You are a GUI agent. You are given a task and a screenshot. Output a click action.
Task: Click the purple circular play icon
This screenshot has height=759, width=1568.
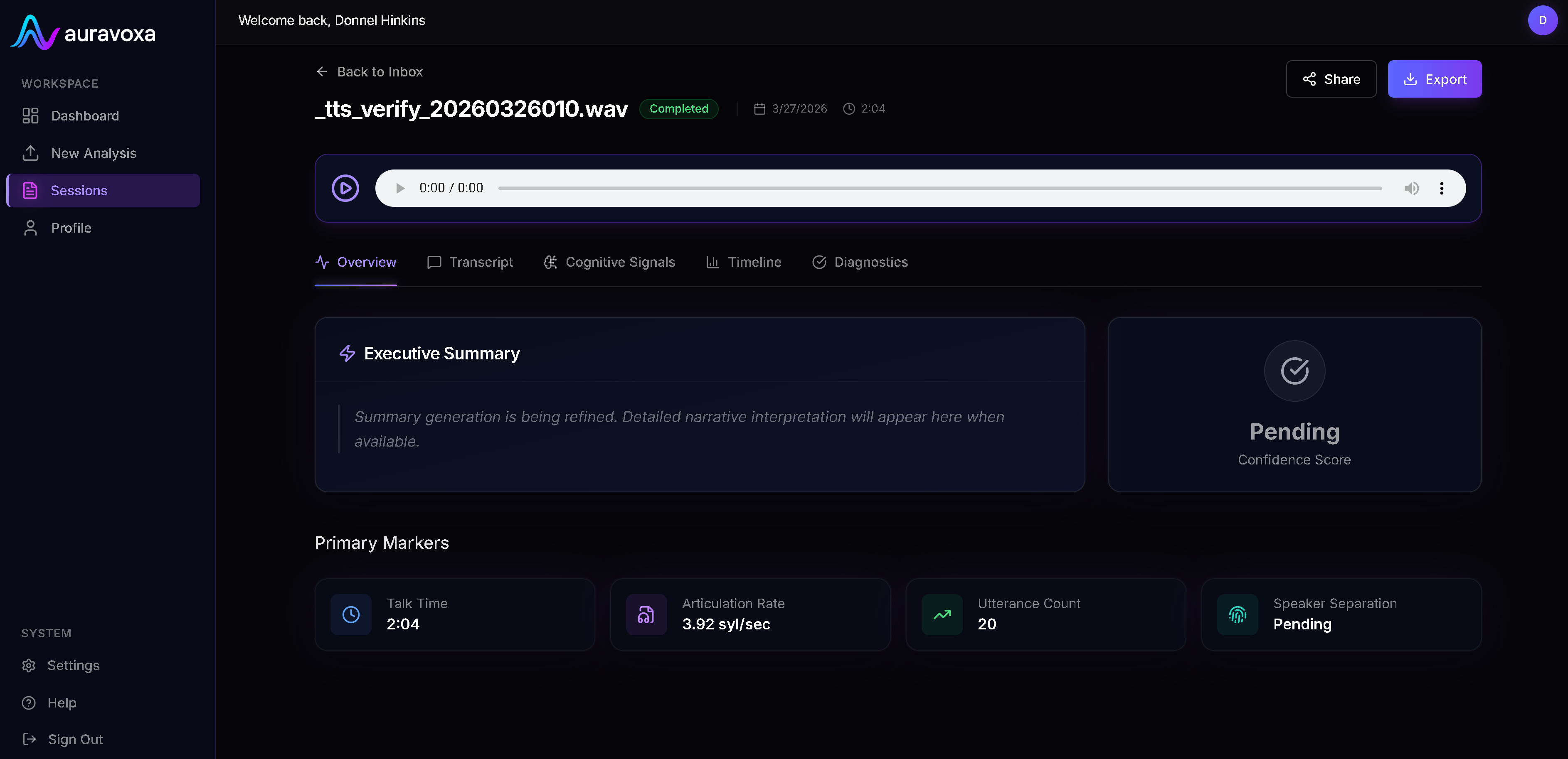(x=345, y=188)
